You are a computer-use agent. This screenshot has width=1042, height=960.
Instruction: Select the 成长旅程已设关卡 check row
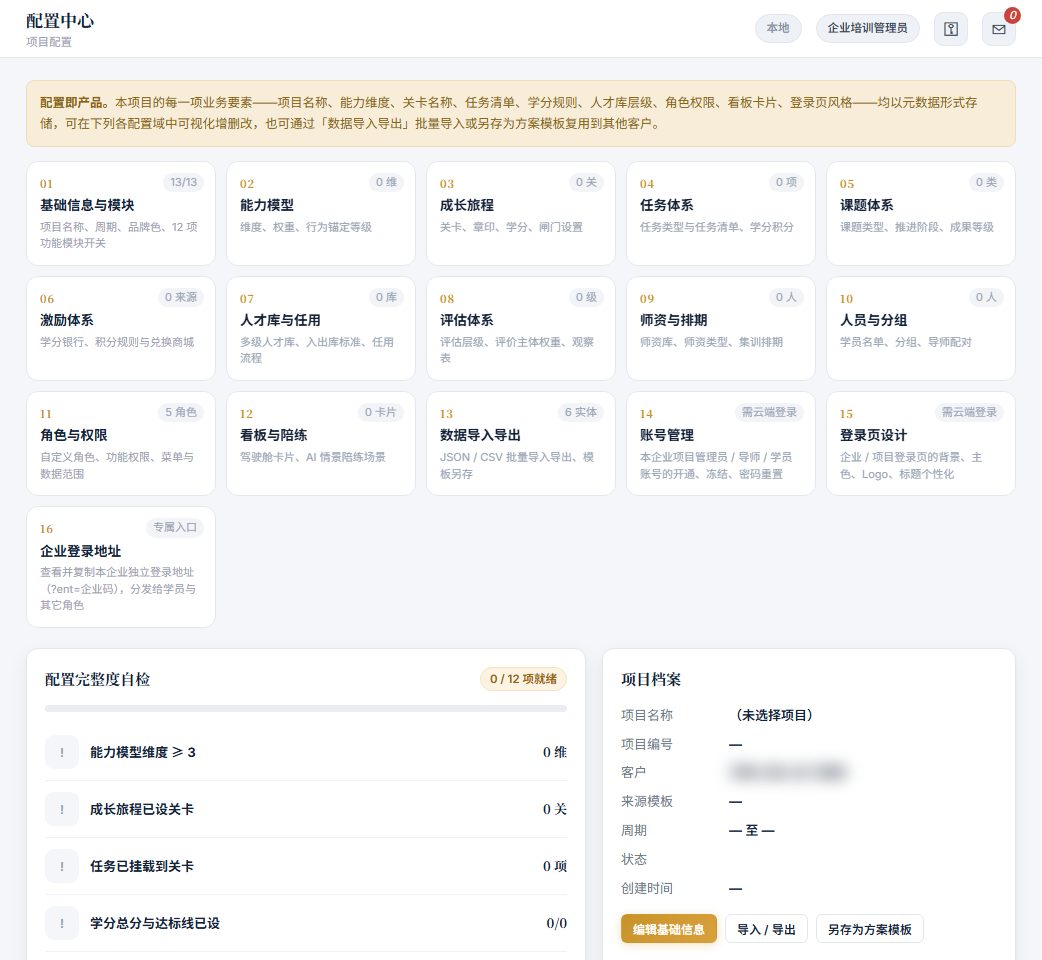(306, 809)
